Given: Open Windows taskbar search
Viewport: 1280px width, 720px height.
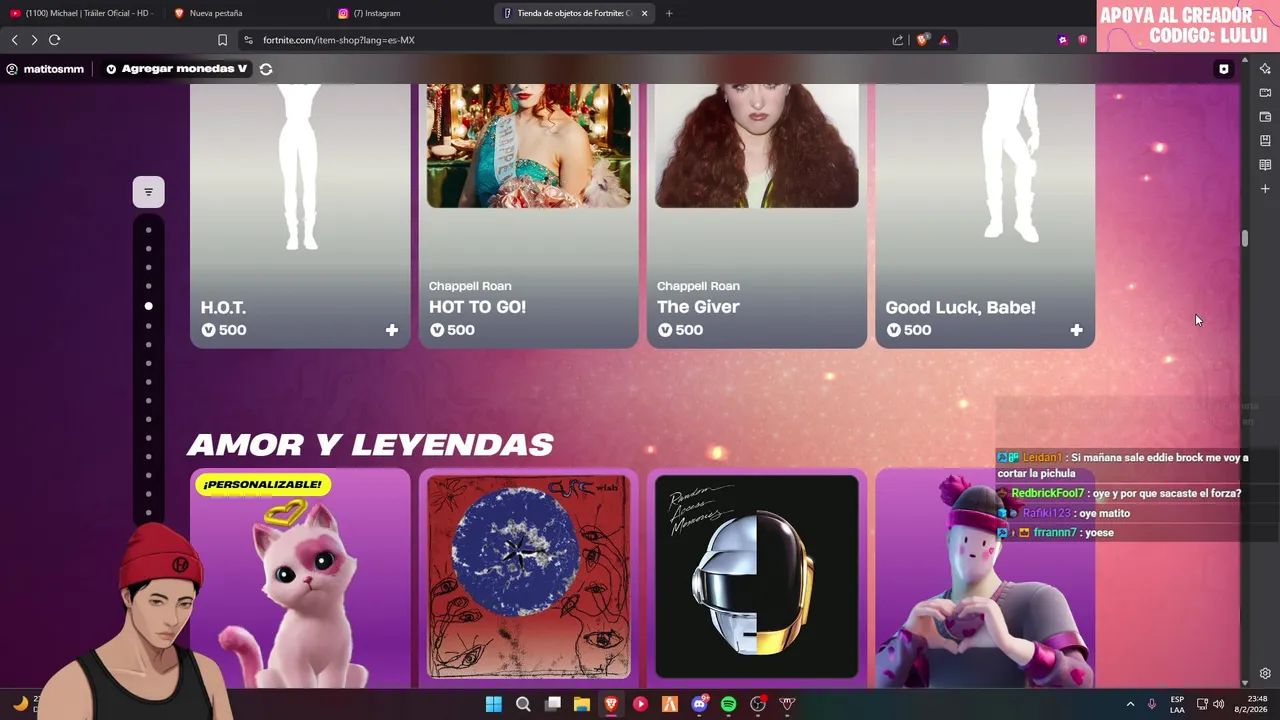Looking at the screenshot, I should [x=523, y=704].
